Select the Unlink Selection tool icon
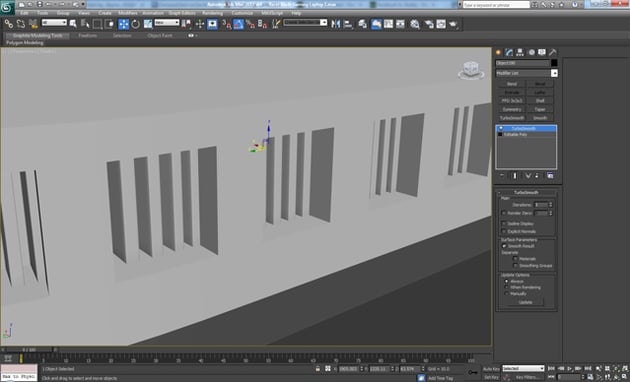The image size is (630, 382). click(x=21, y=24)
